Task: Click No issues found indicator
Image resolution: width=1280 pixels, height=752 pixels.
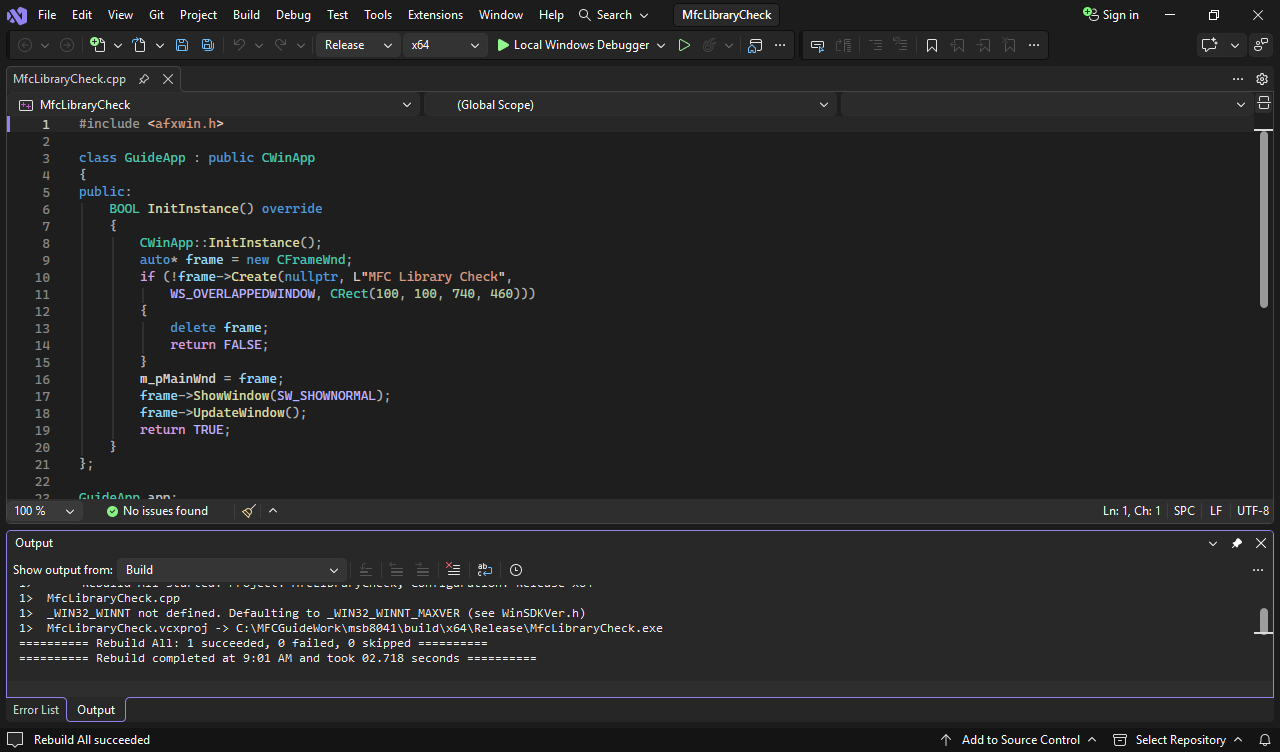Action: pos(157,511)
